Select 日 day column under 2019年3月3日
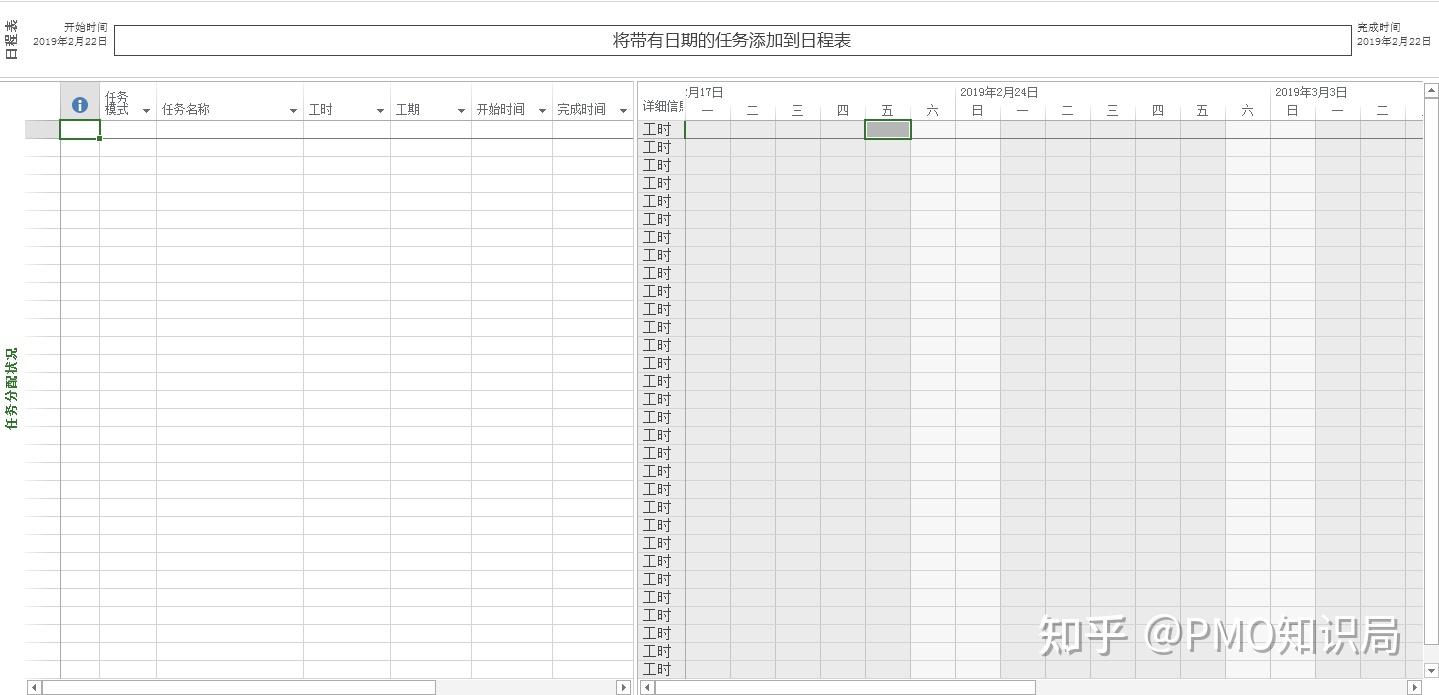 click(1292, 111)
